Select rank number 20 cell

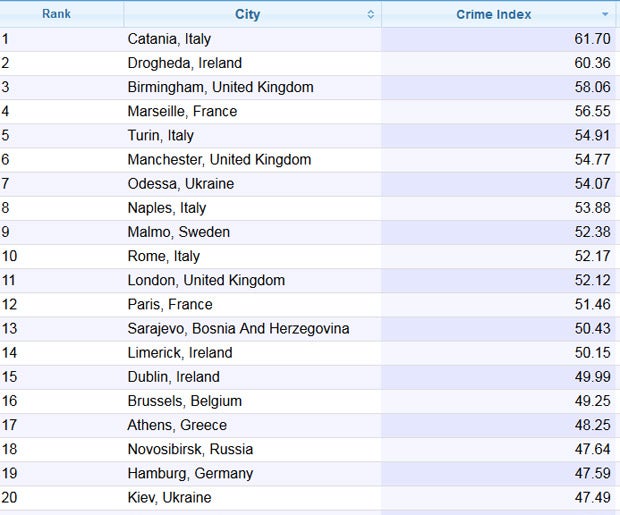10,497
